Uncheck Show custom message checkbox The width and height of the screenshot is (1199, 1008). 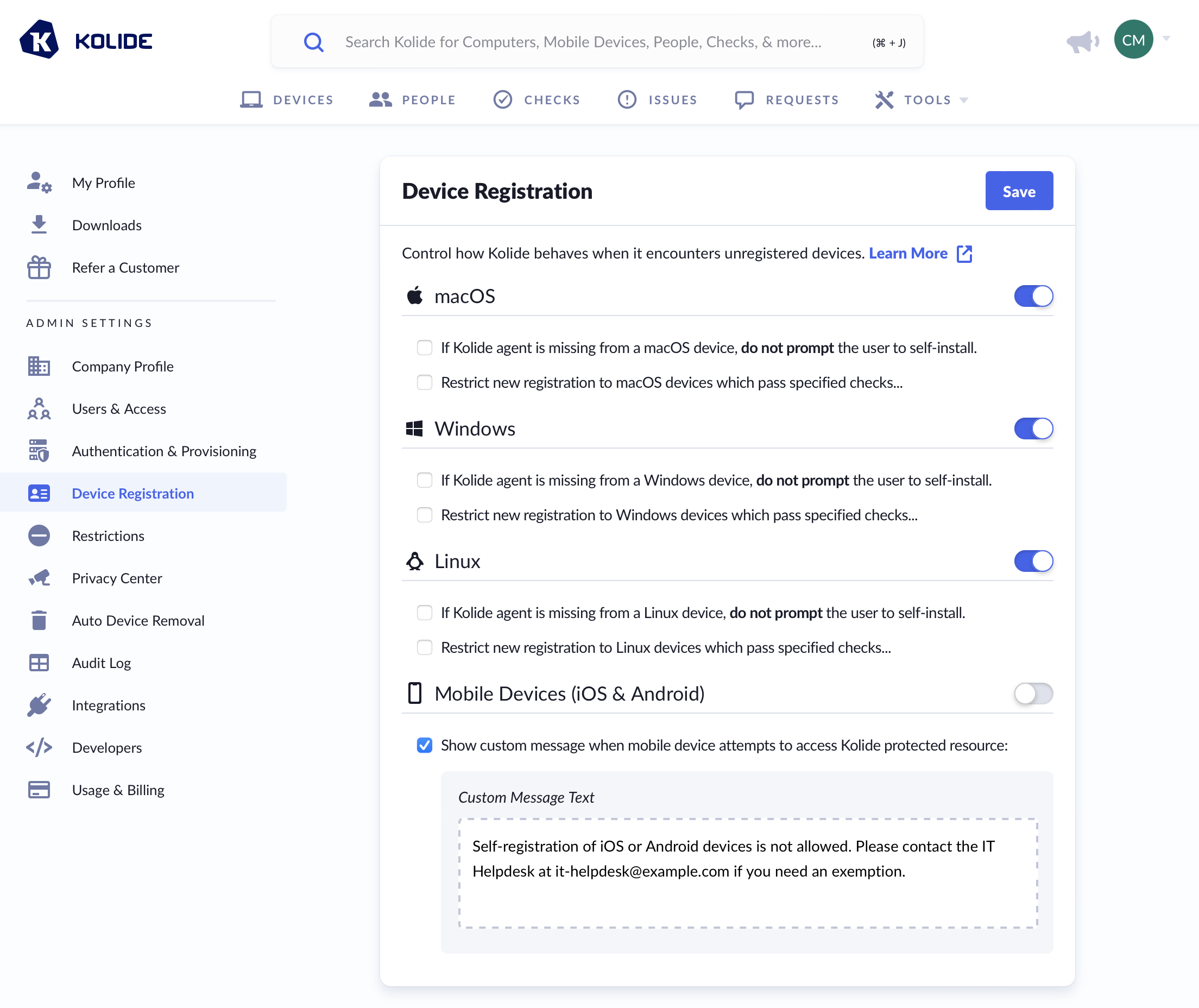[x=425, y=745]
